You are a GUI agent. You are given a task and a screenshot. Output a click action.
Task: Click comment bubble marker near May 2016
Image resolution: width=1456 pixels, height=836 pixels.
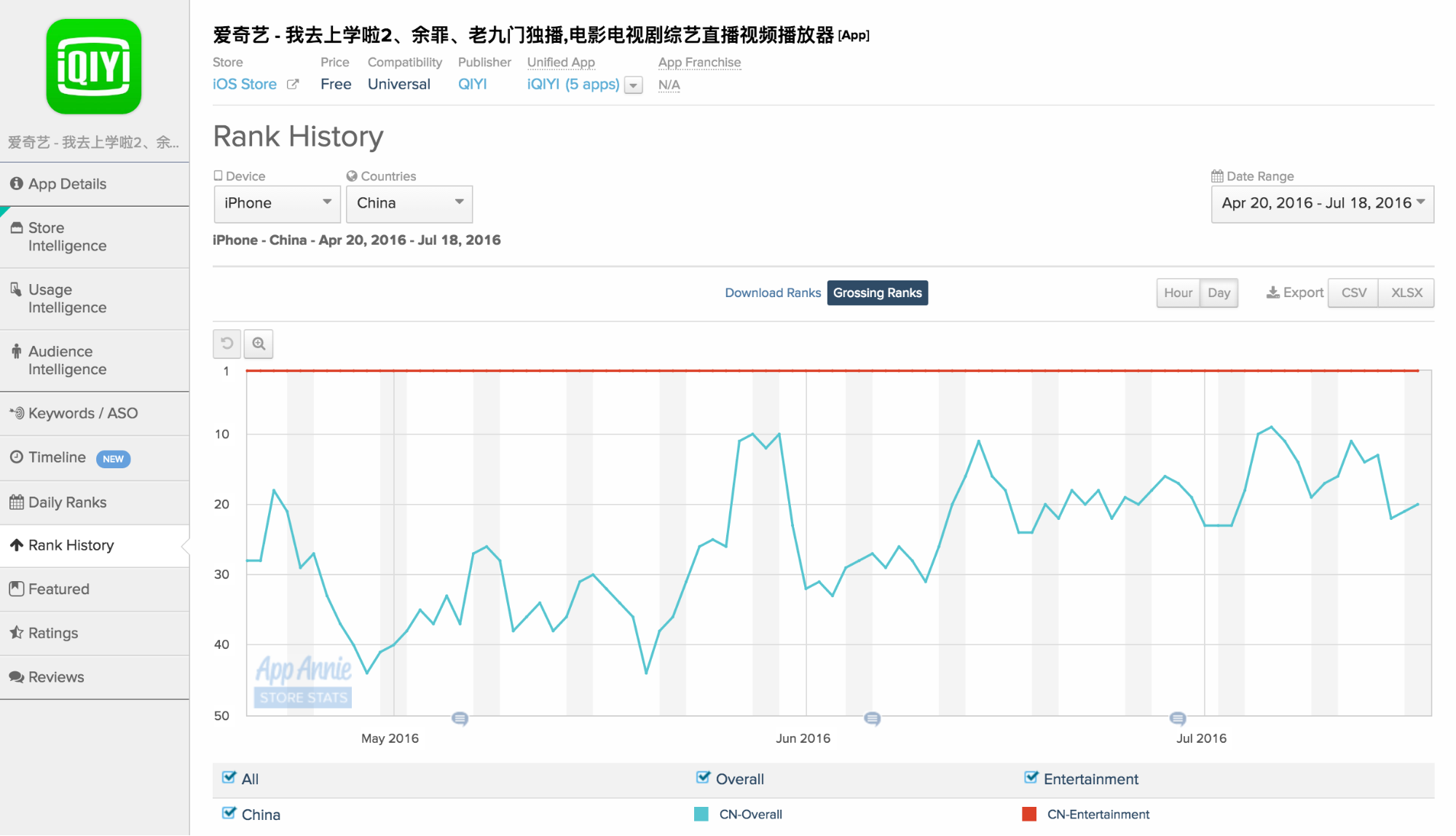click(460, 719)
